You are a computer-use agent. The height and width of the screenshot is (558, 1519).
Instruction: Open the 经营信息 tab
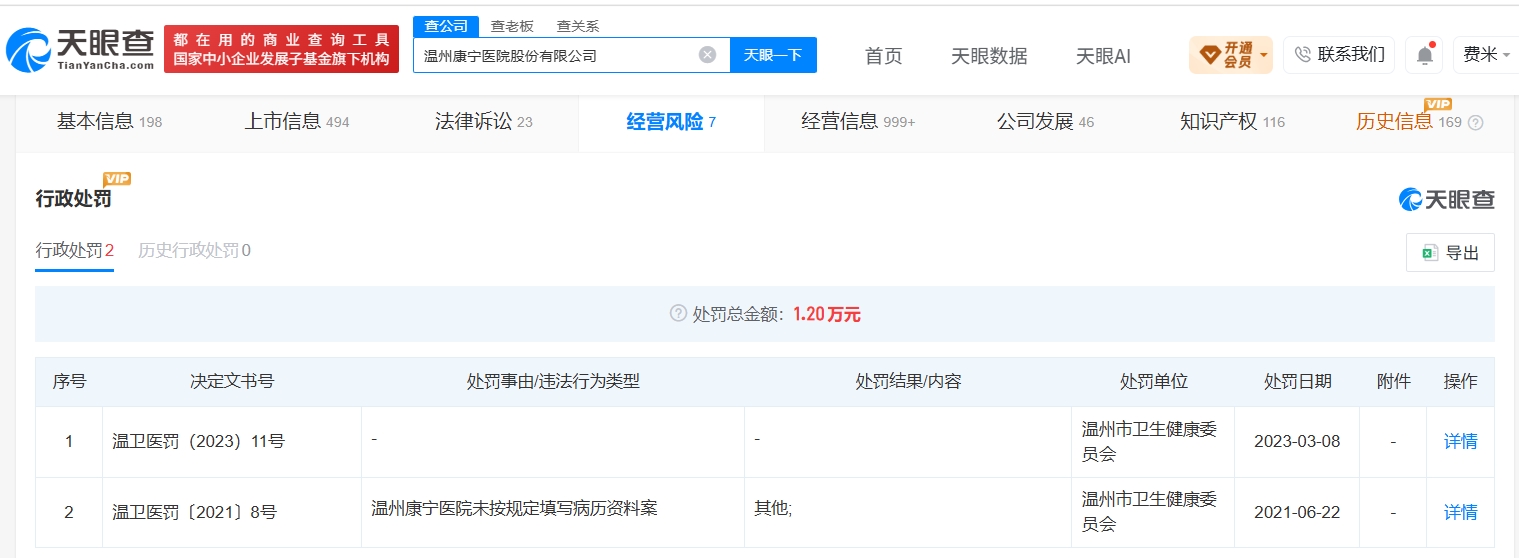coord(858,122)
